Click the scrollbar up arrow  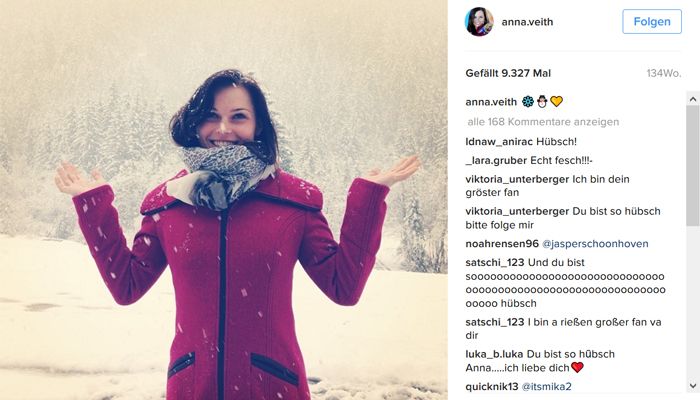coord(693,99)
